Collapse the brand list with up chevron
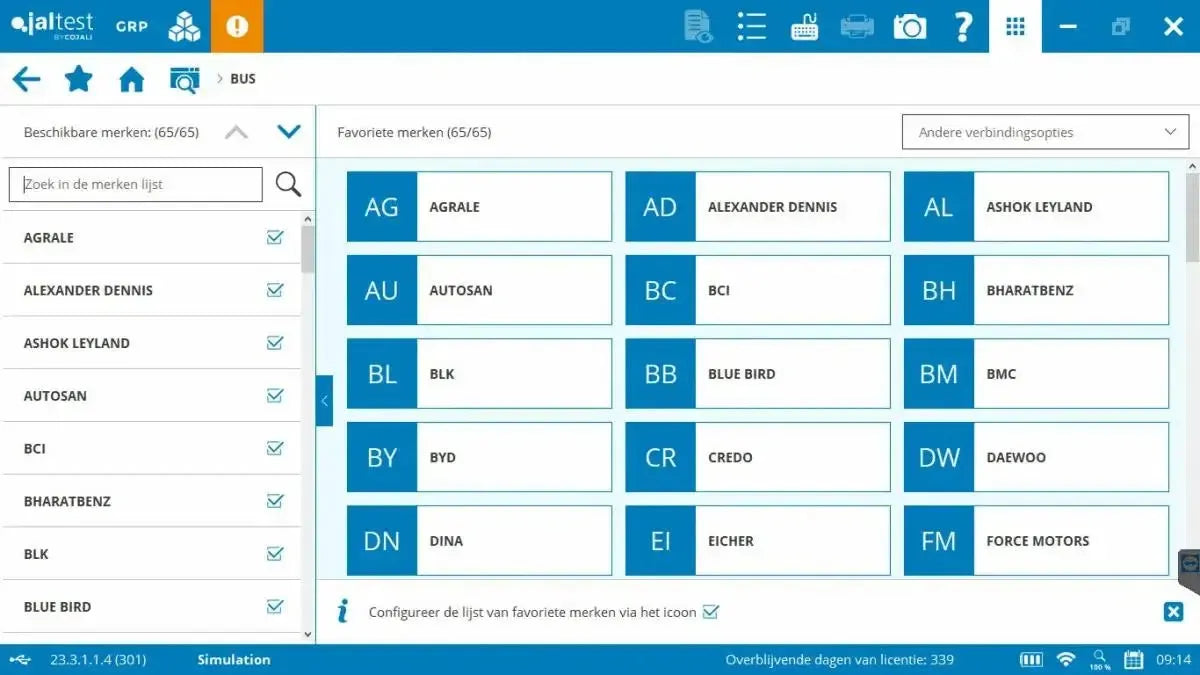 point(237,131)
